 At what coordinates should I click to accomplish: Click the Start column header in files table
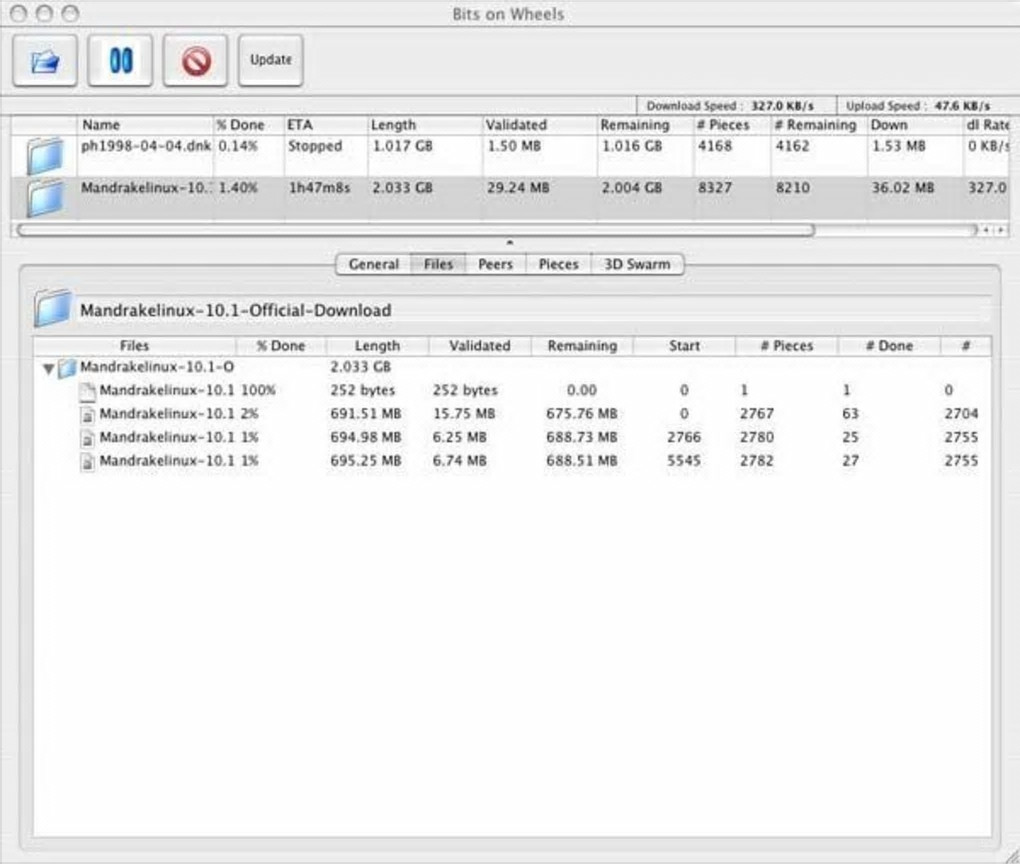click(684, 345)
